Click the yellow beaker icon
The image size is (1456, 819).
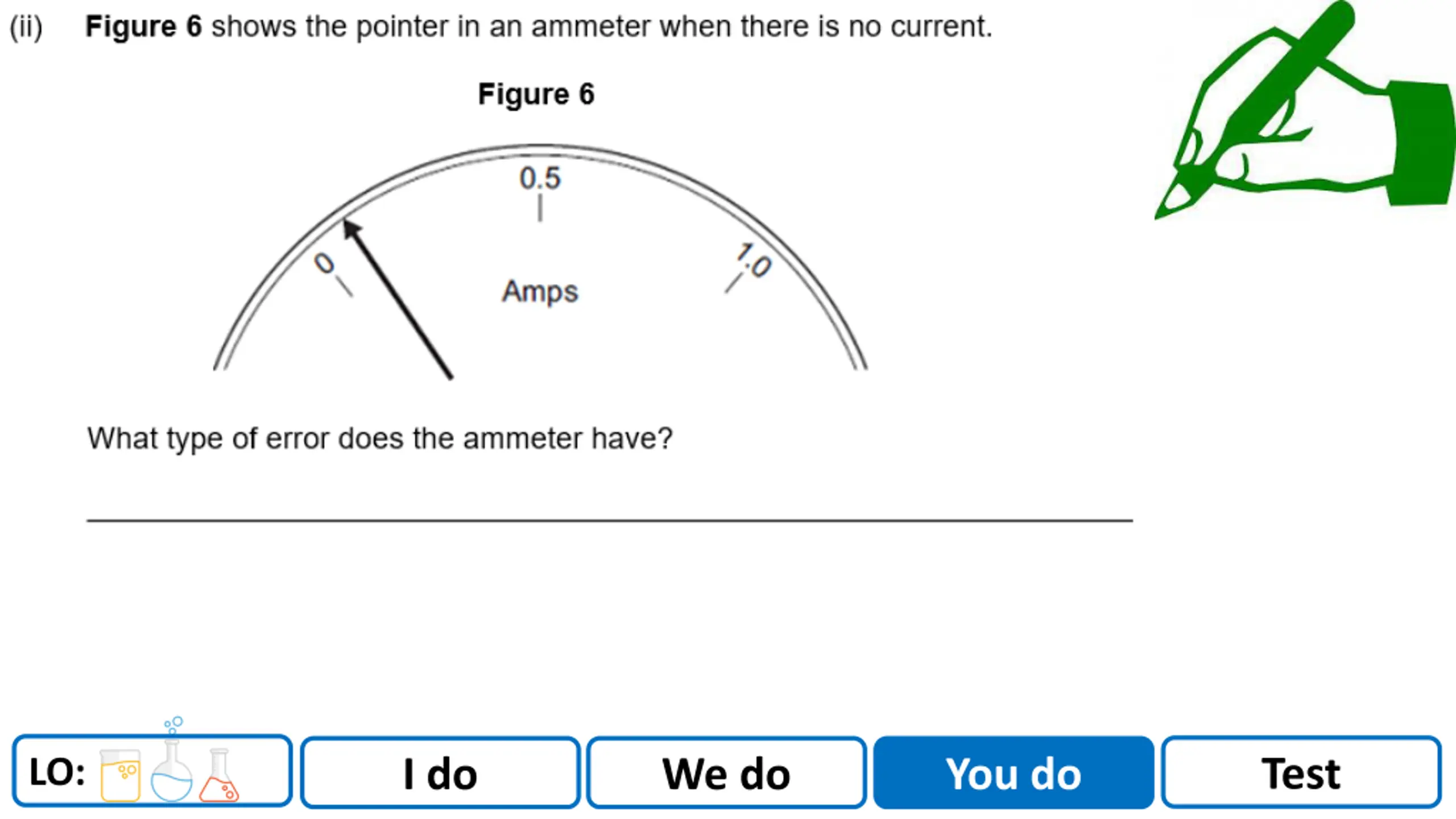[120, 775]
